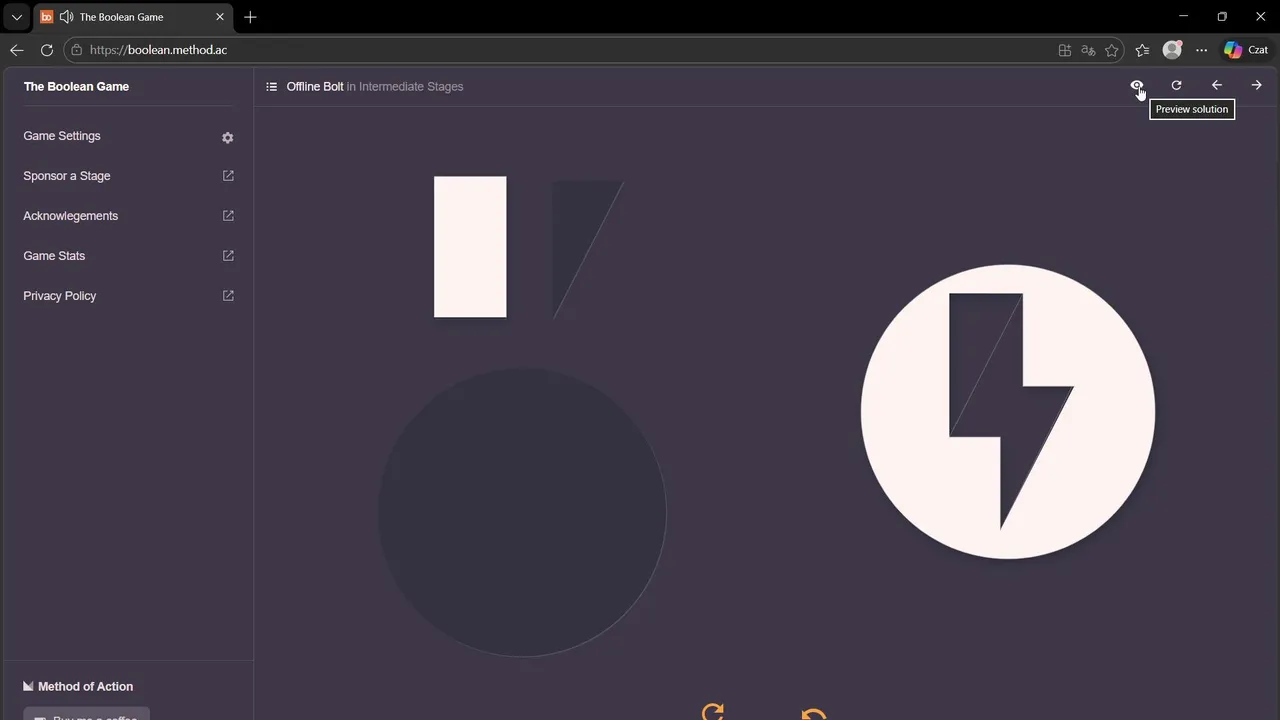Screen dimensions: 1280x720
Task: Click the Method of Action logo icon
Action: click(28, 686)
